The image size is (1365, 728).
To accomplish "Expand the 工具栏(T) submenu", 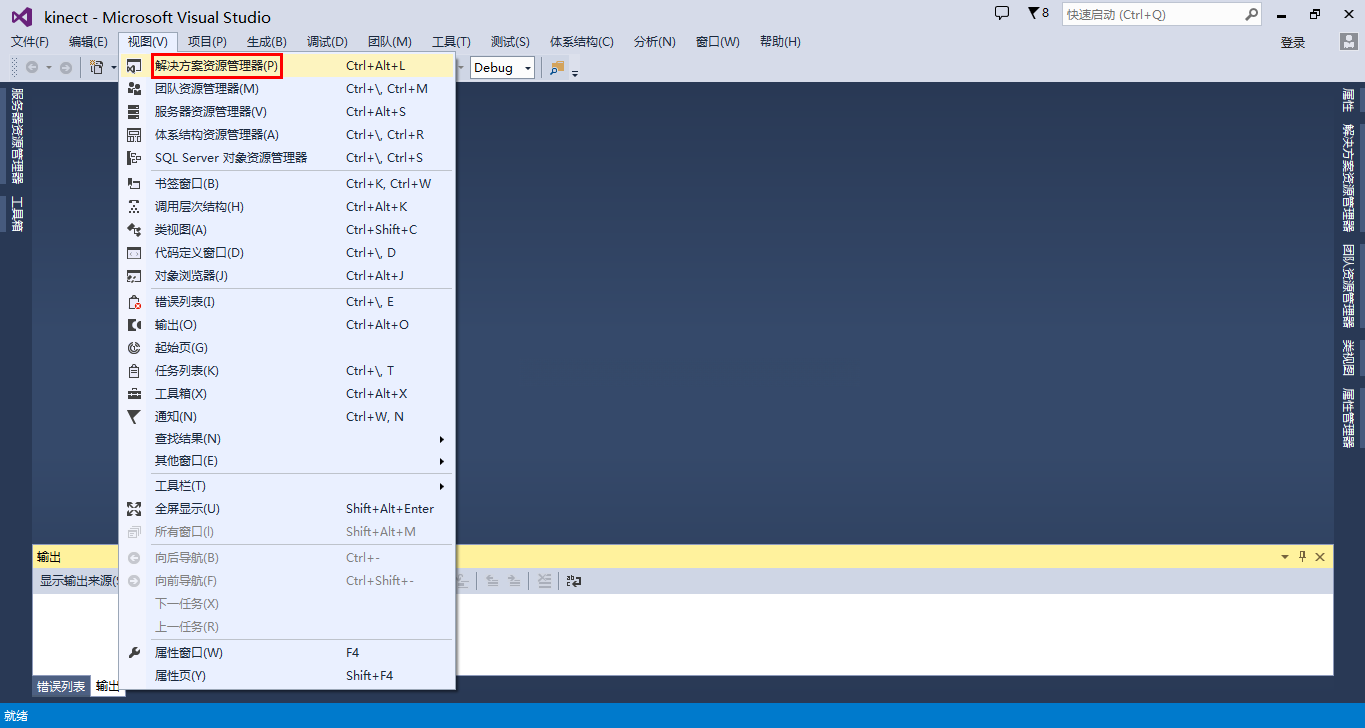I will 442,486.
